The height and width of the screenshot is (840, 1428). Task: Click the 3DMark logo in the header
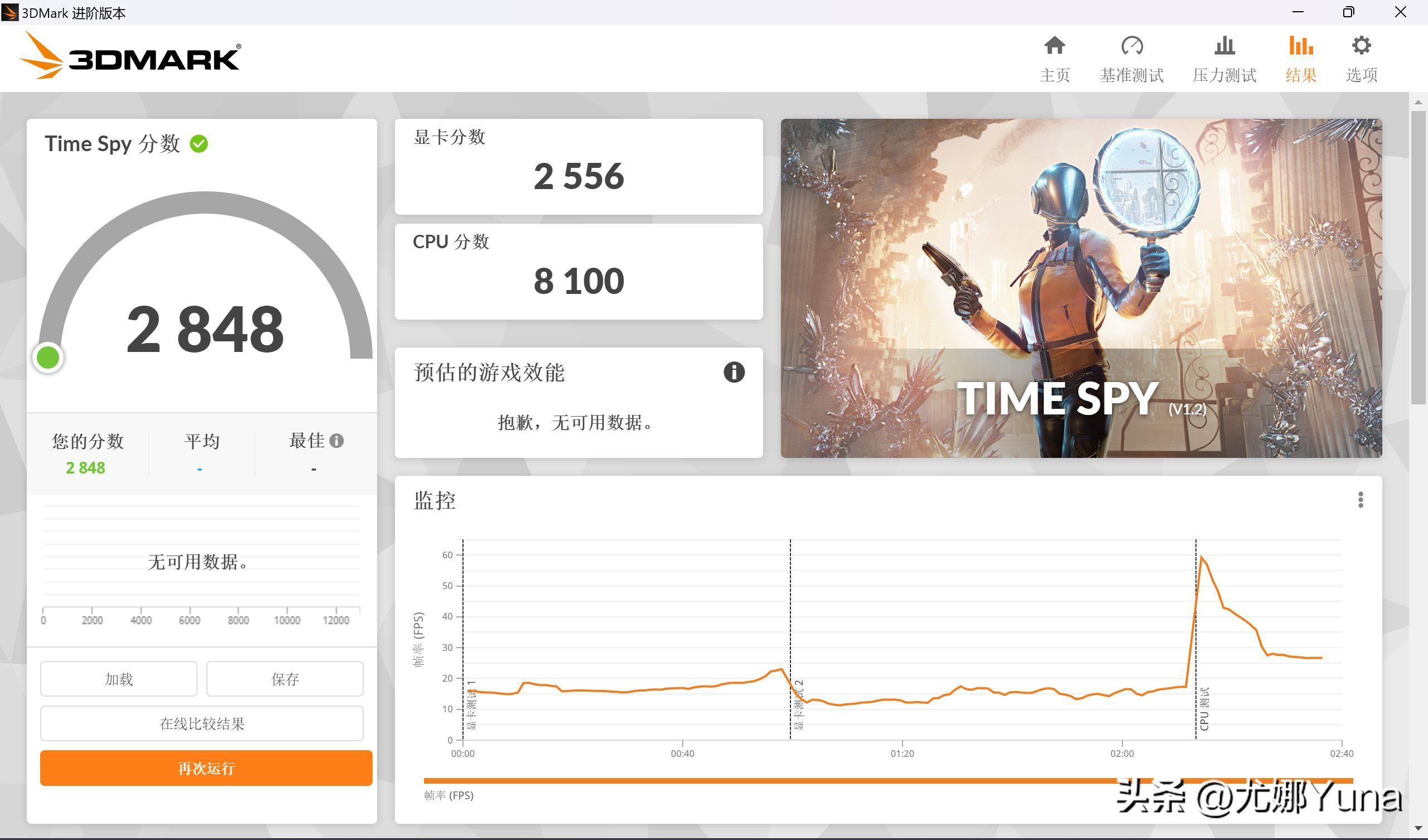(x=131, y=56)
